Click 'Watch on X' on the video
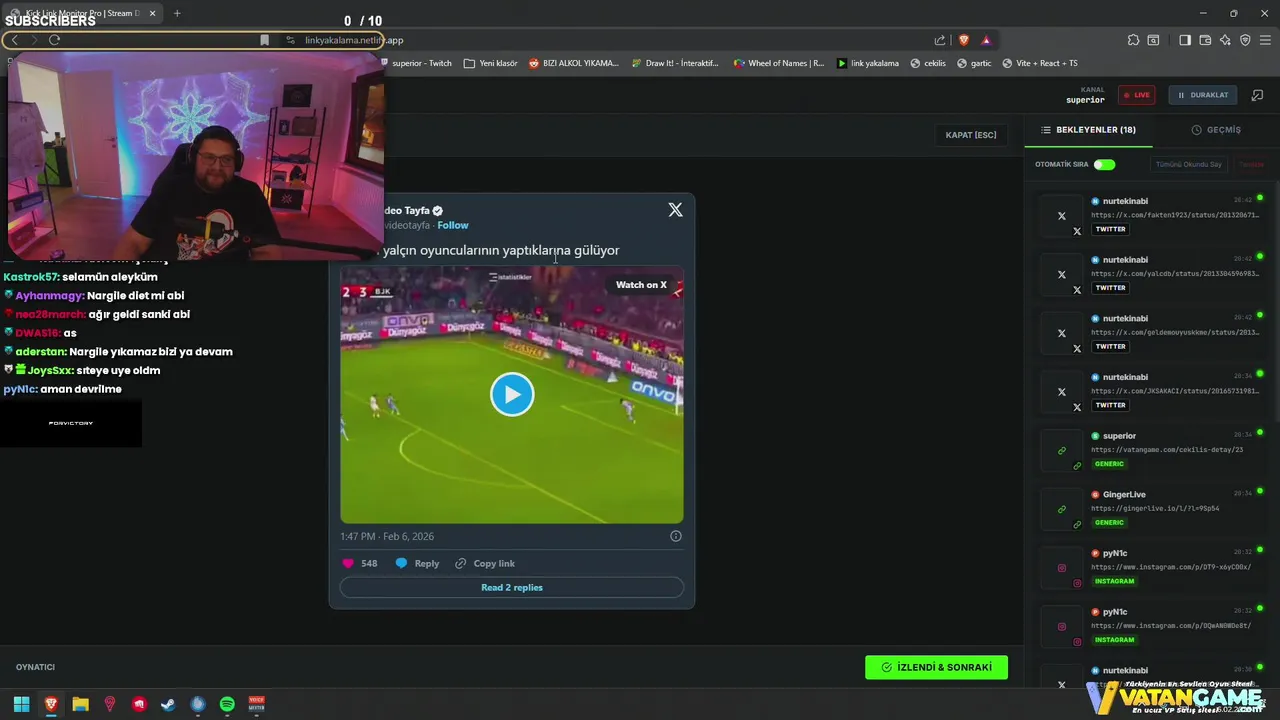 pos(641,285)
